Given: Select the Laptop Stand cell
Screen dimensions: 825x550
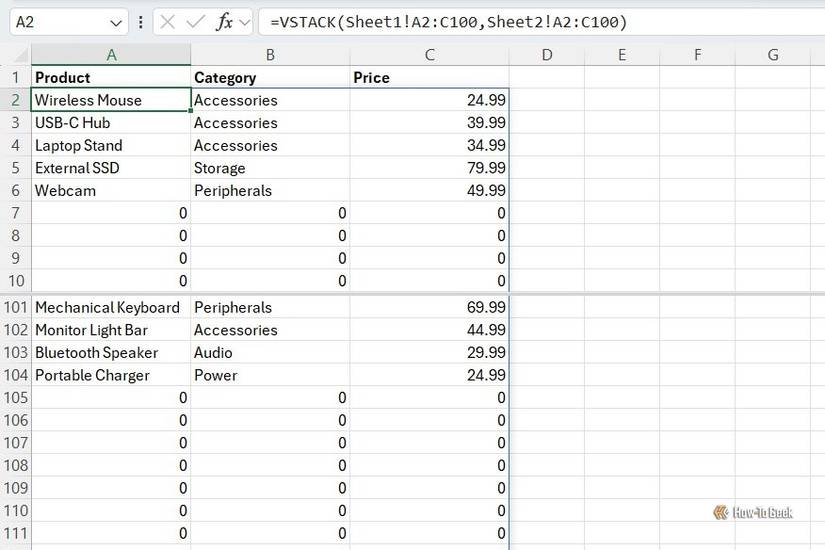Looking at the screenshot, I should point(111,145).
